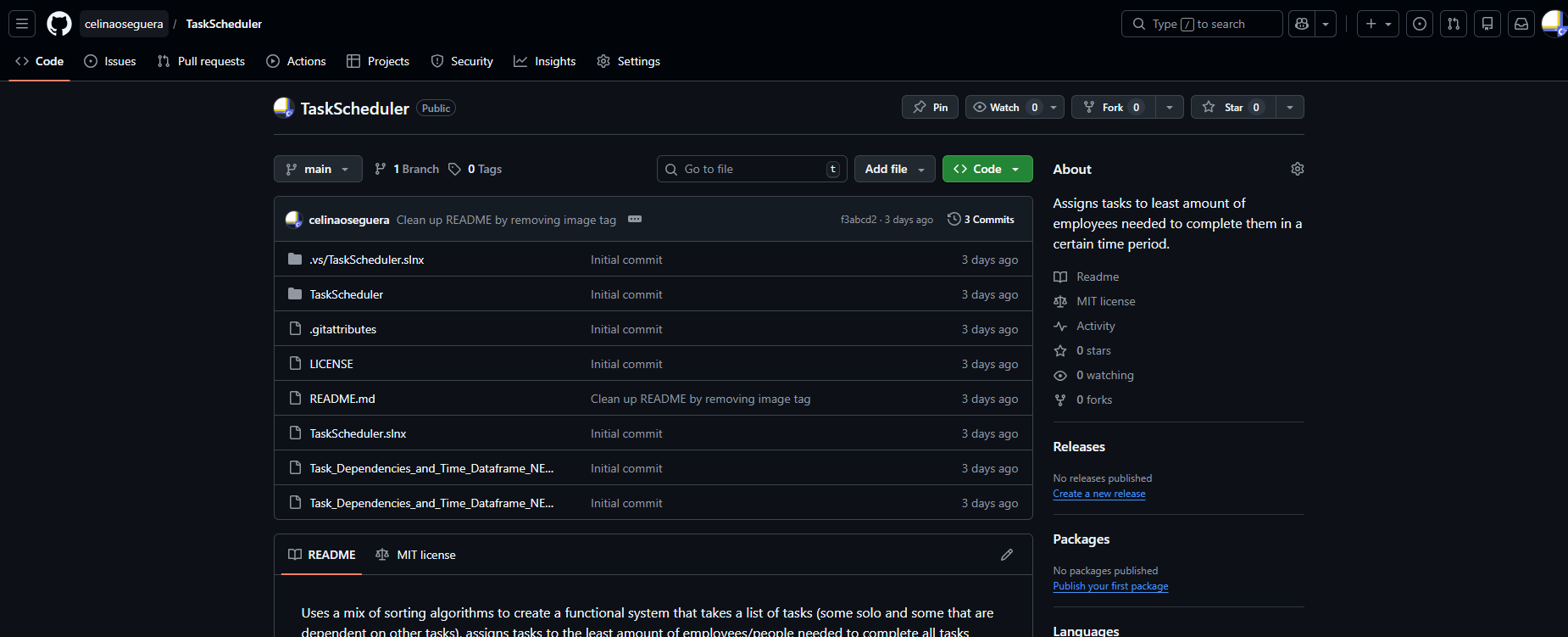Expand the Copilot dropdown arrow
Viewport: 1568px width, 637px height.
tap(1326, 24)
